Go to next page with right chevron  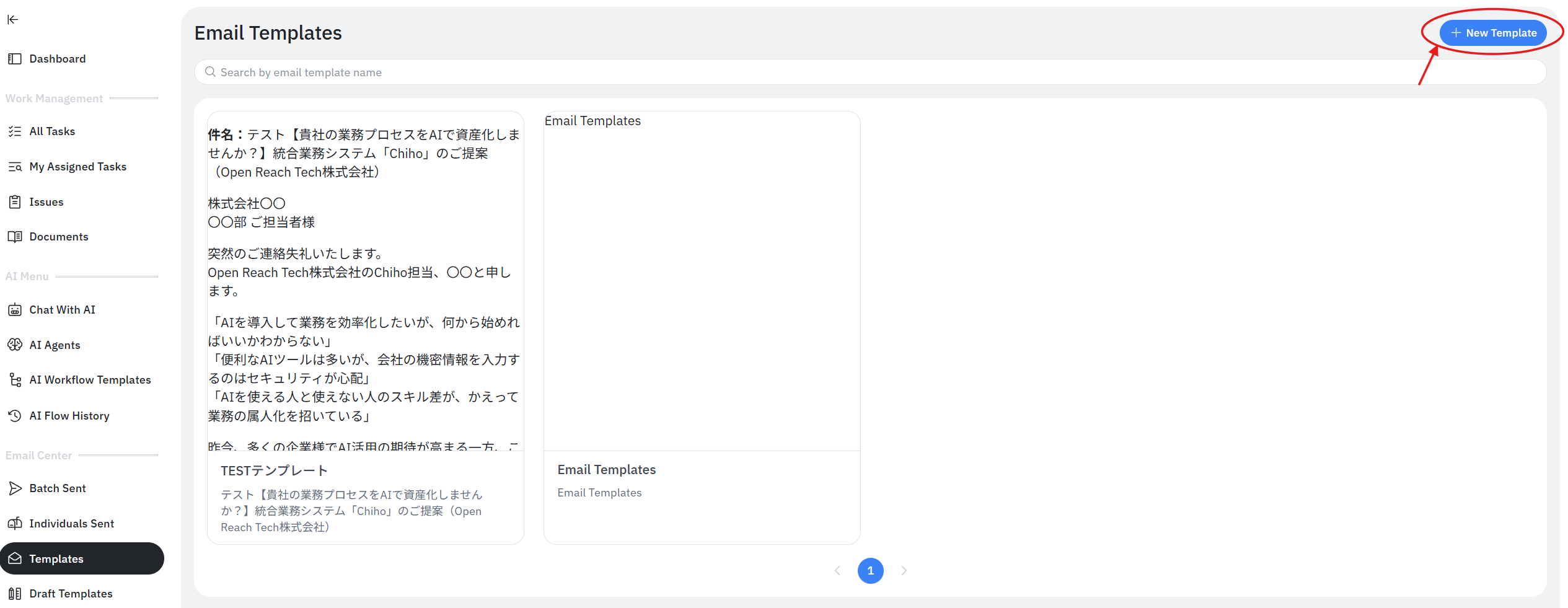[904, 571]
